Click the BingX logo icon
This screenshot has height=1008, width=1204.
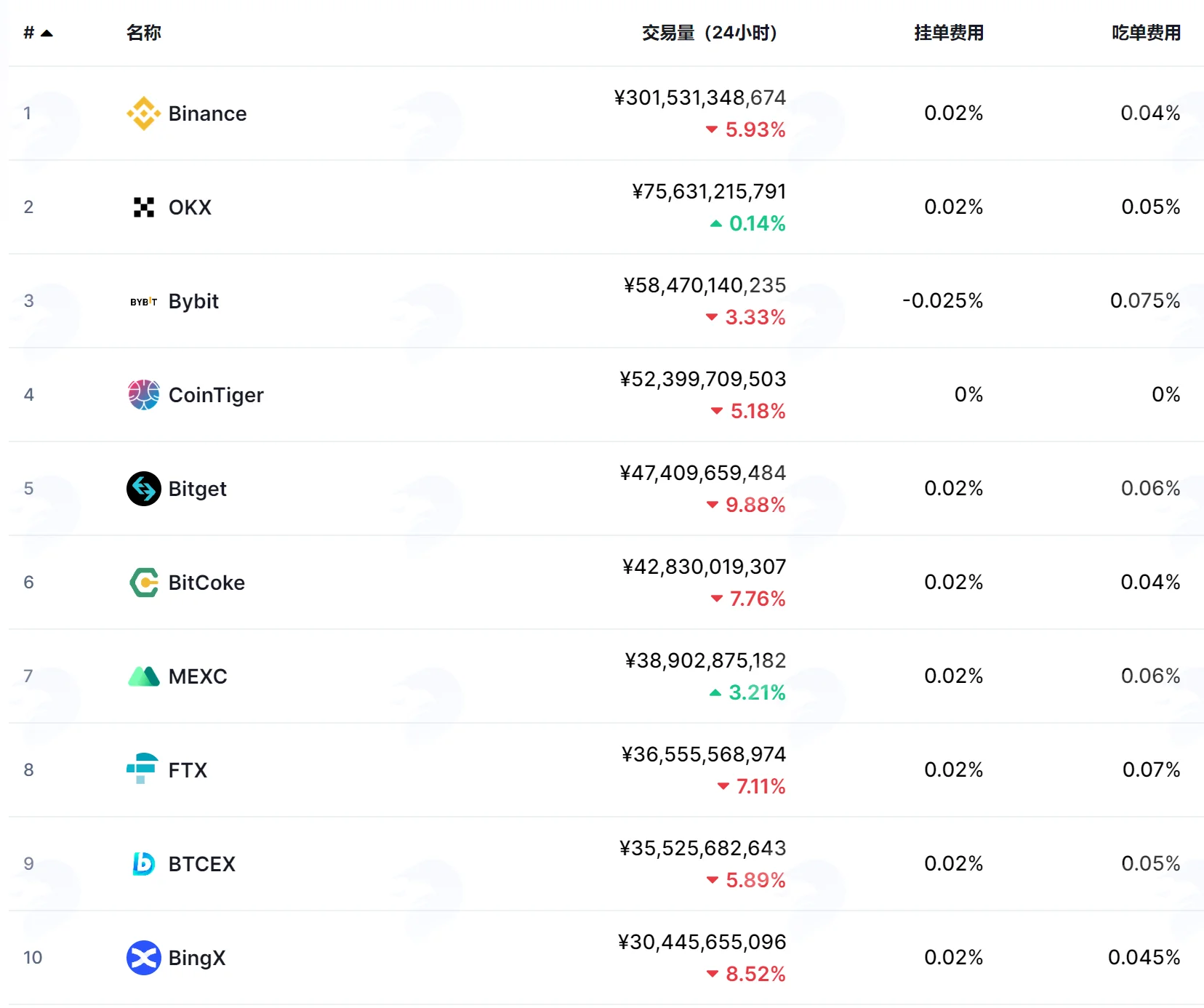(x=144, y=958)
